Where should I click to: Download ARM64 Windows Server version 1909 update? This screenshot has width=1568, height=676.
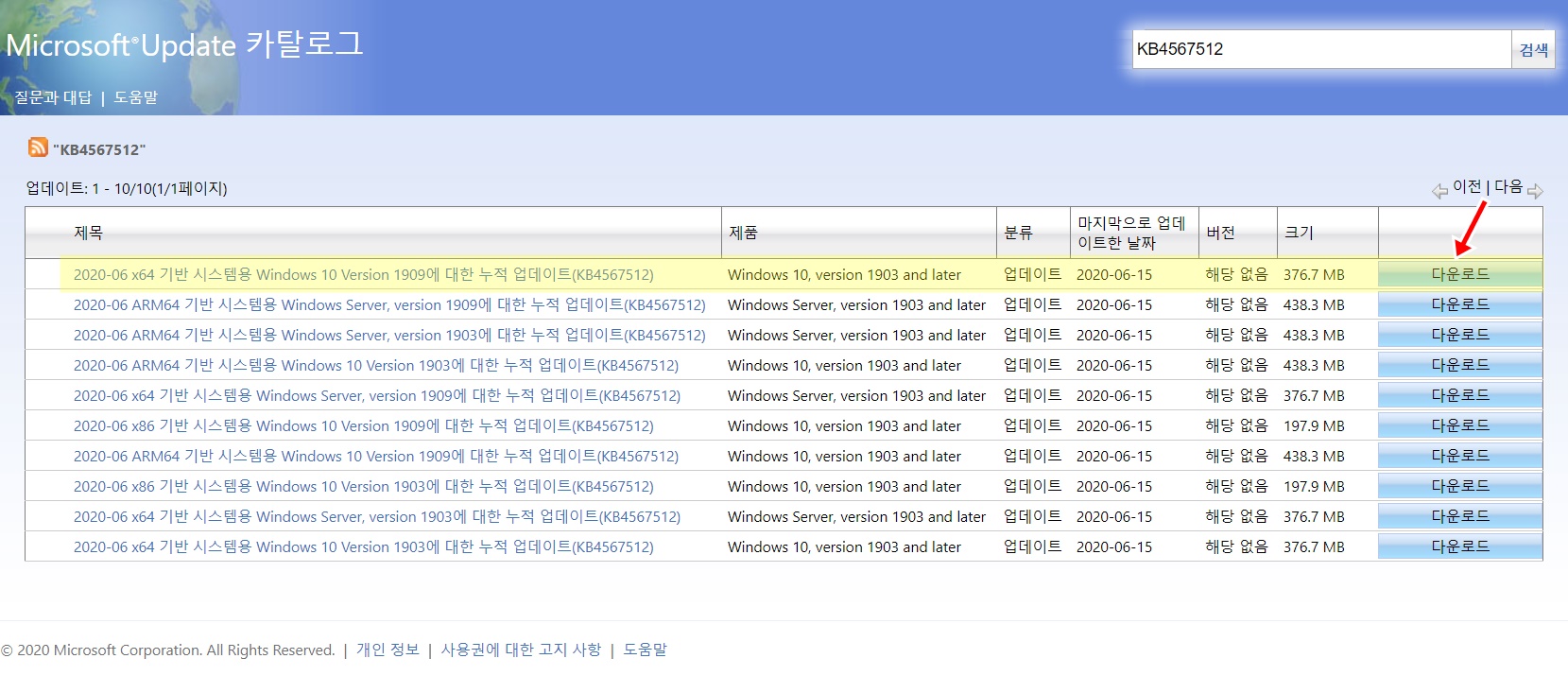(x=1460, y=304)
